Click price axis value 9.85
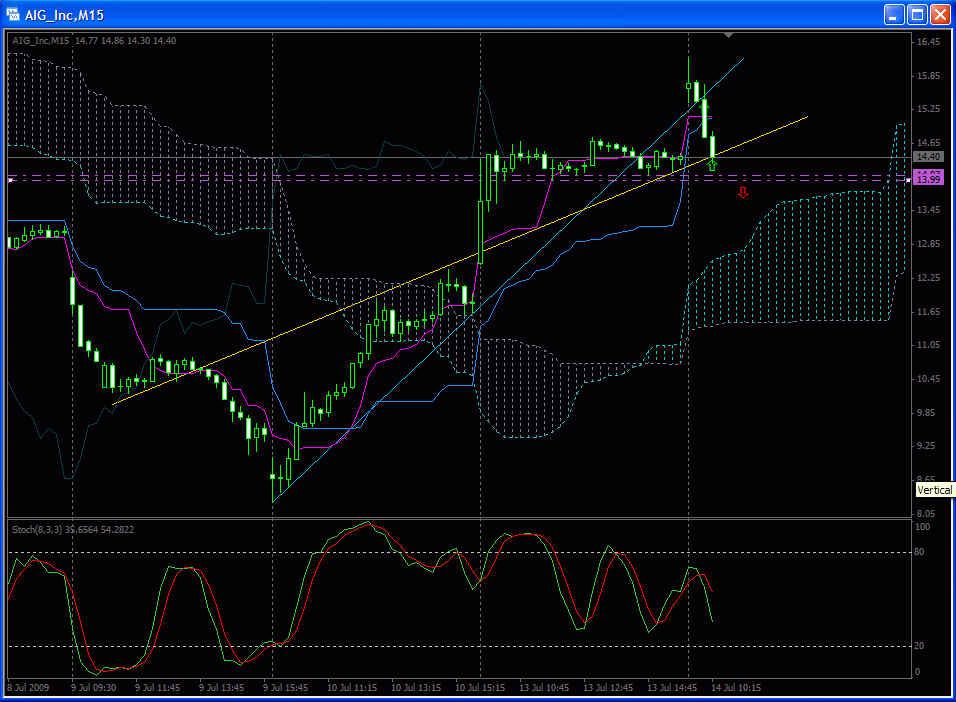 (926, 413)
